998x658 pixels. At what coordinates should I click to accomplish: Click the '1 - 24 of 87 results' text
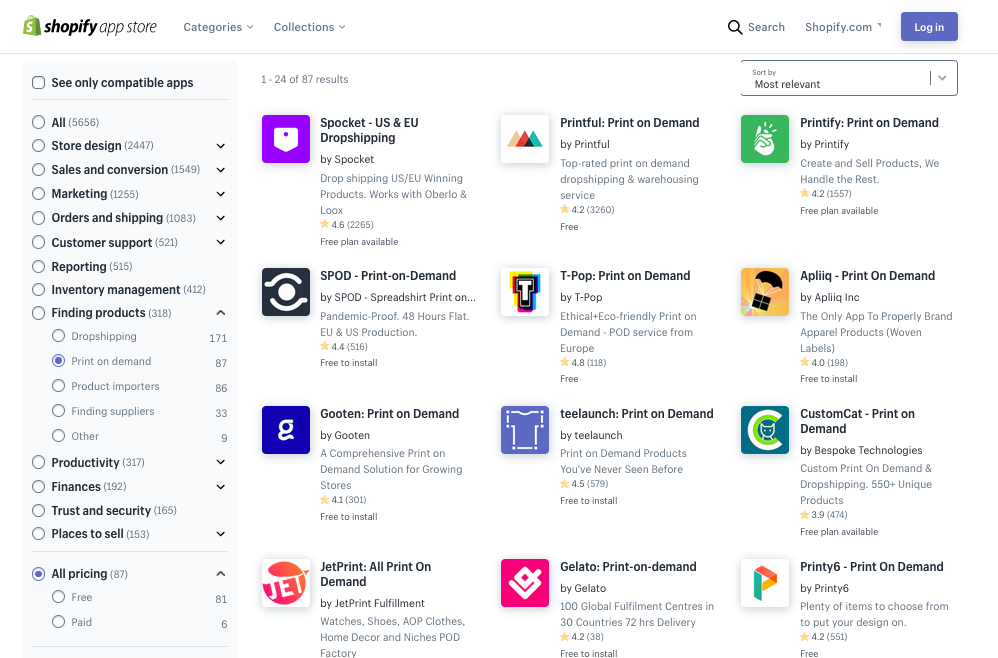coord(304,80)
